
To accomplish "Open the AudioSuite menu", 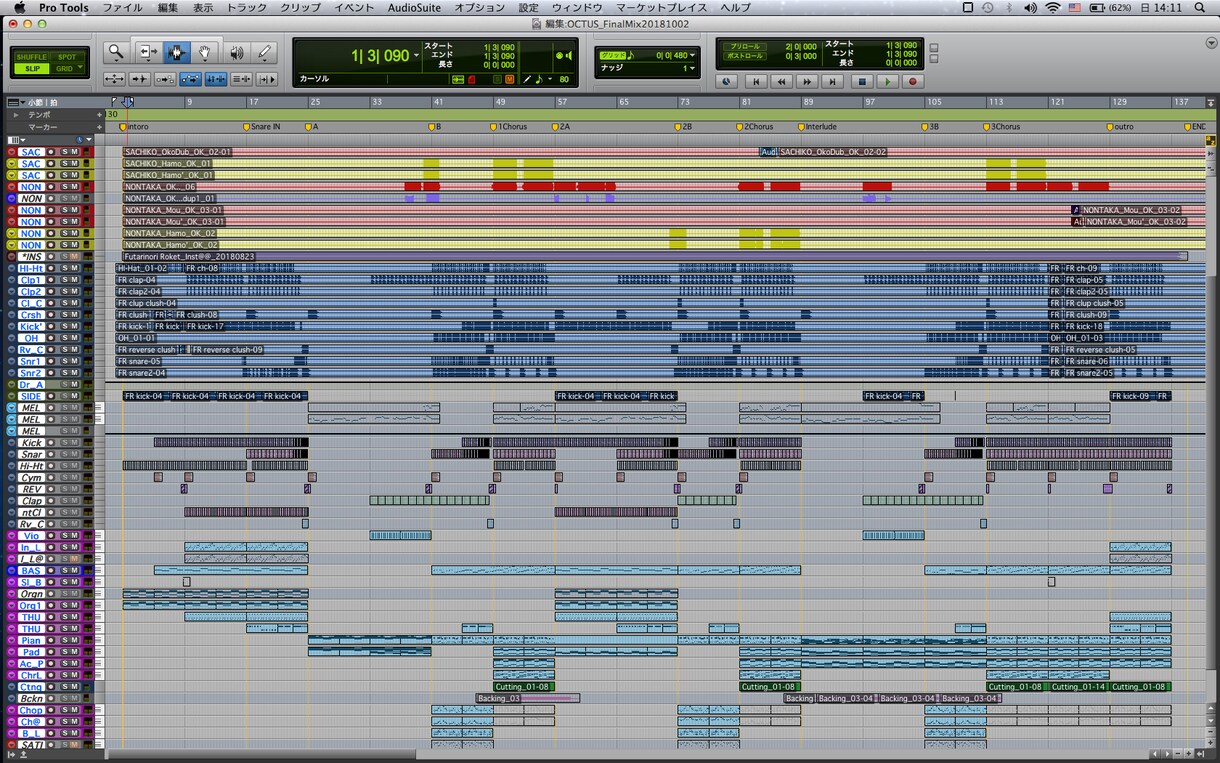I will 414,7.
